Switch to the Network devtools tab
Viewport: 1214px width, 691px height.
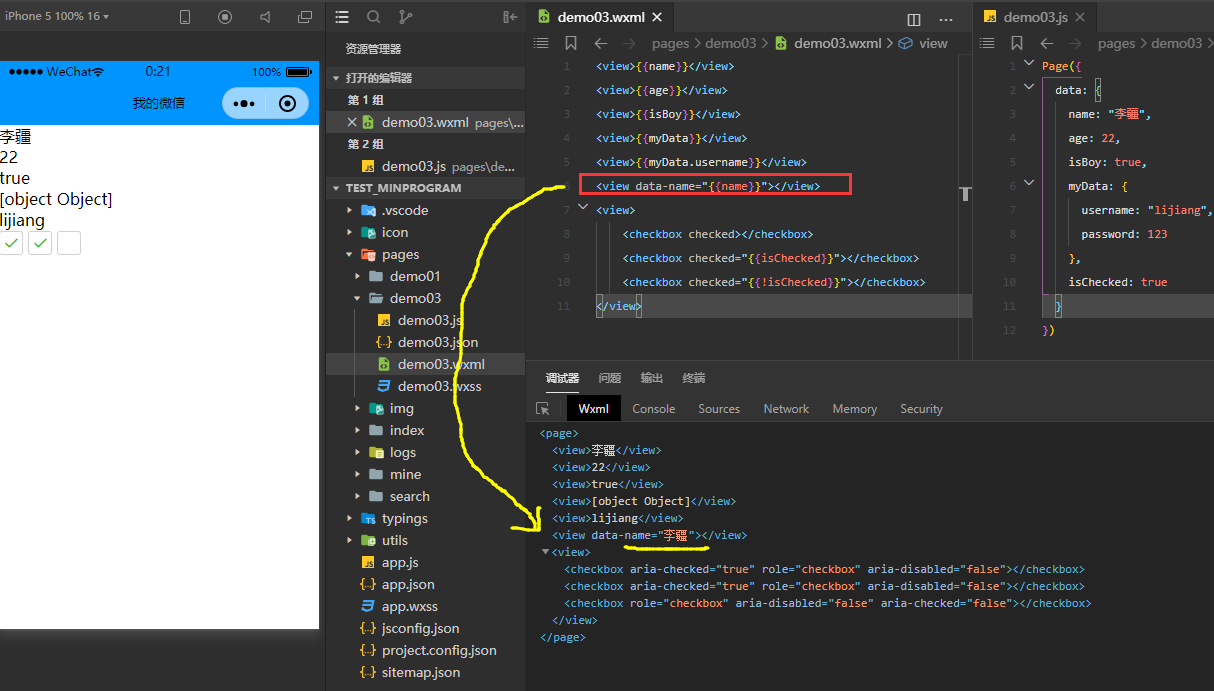[786, 409]
